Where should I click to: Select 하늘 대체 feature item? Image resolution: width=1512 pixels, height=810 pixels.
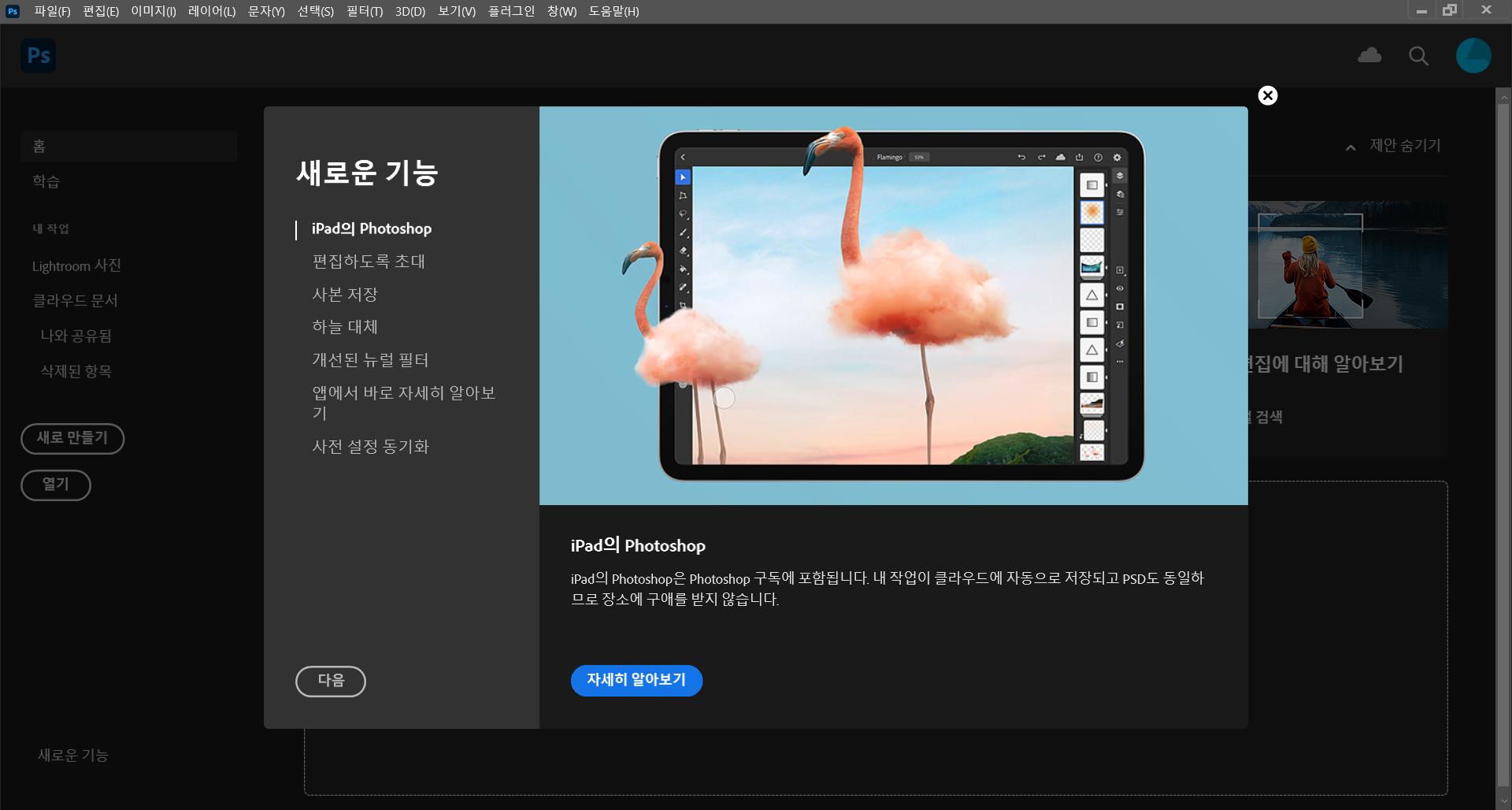[345, 327]
